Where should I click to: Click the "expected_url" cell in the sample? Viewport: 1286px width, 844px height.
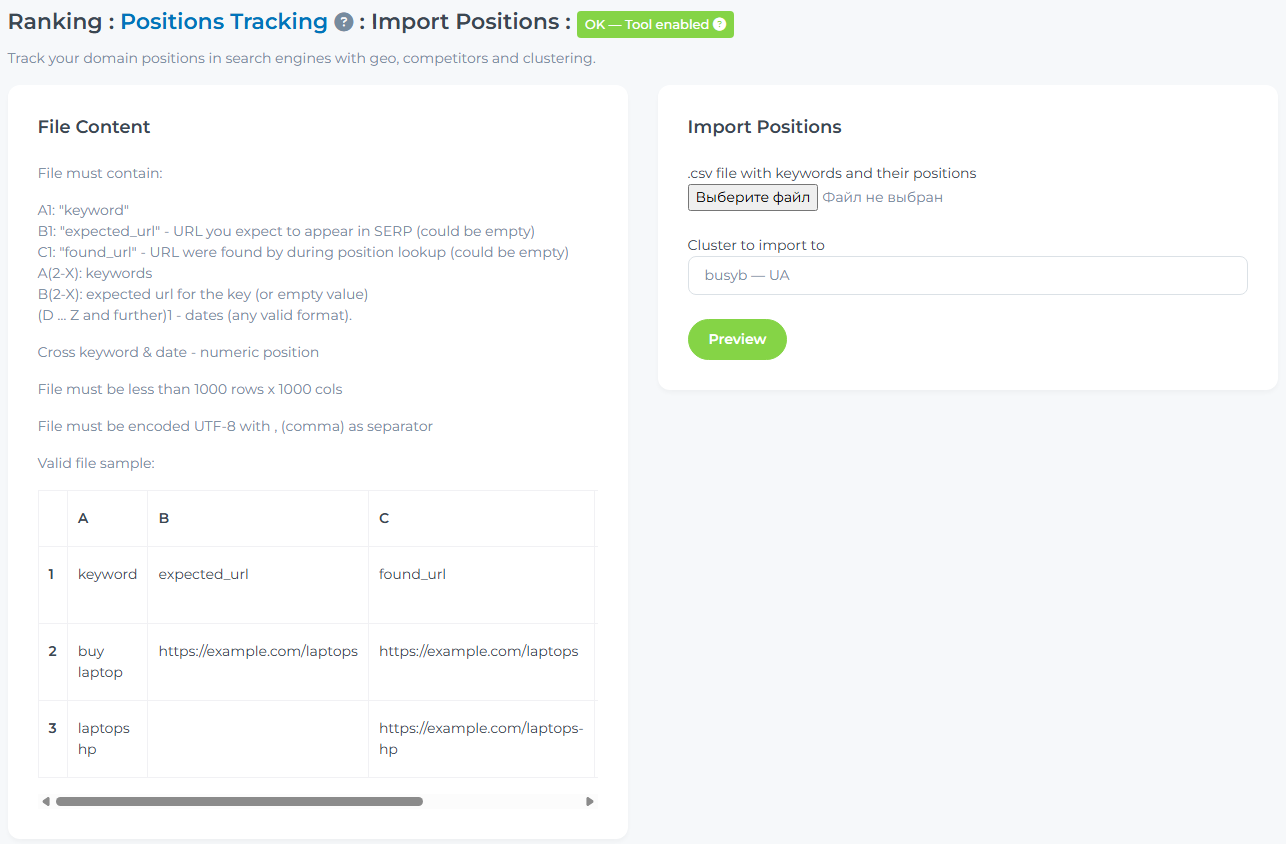pyautogui.click(x=204, y=574)
